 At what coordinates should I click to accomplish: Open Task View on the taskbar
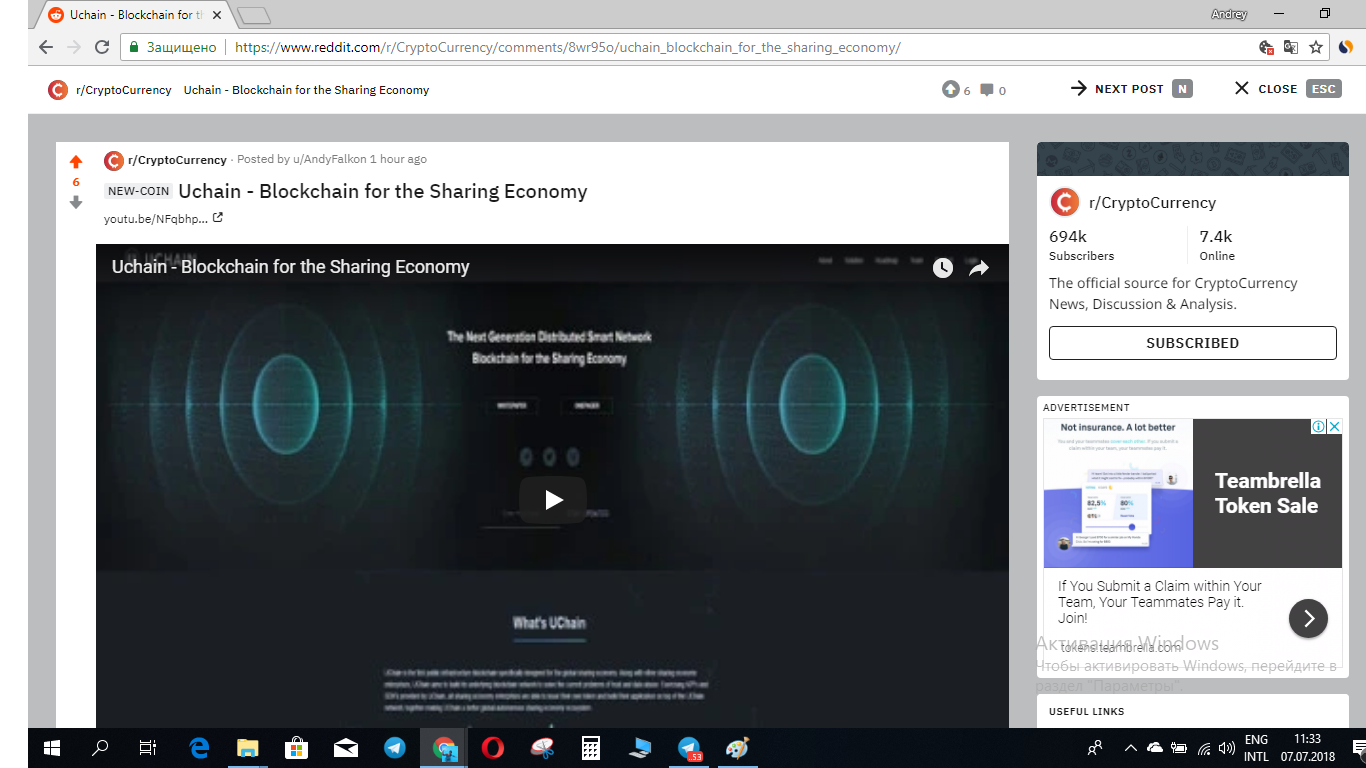[148, 748]
